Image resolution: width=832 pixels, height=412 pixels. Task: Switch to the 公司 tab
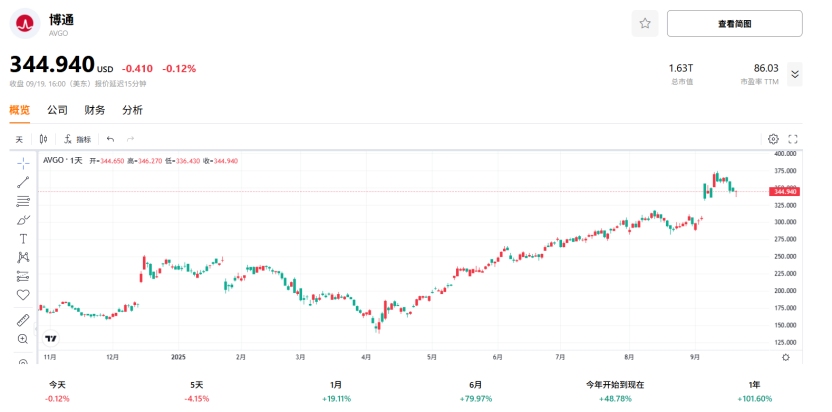click(57, 110)
